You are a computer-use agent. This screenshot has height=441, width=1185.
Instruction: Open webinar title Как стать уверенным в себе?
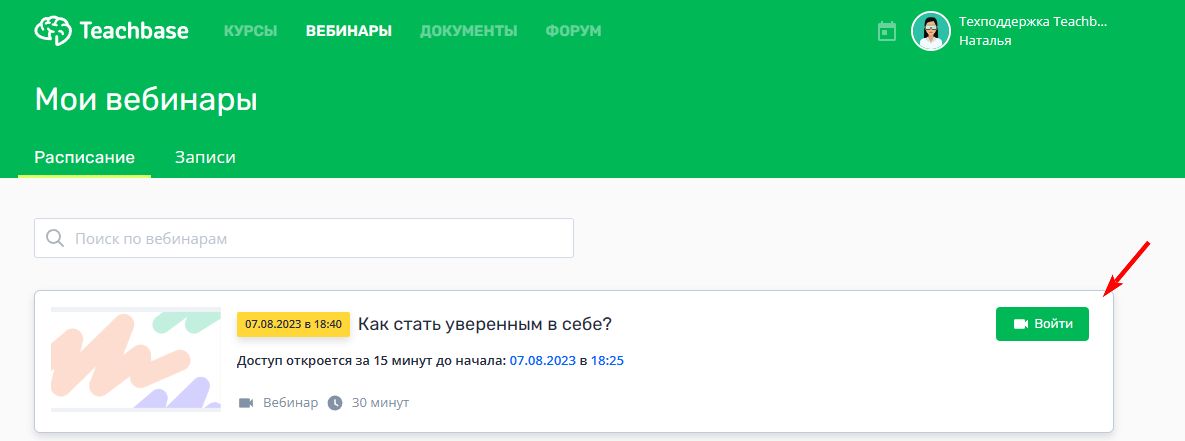pyautogui.click(x=484, y=324)
